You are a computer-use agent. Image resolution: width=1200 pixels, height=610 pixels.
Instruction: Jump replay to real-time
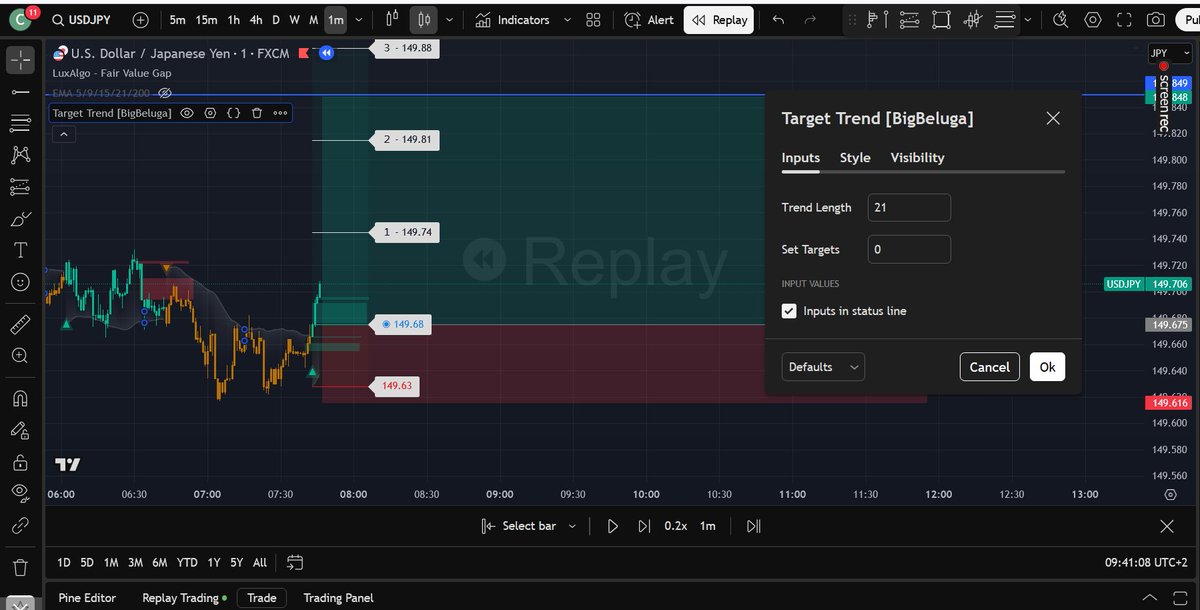753,526
